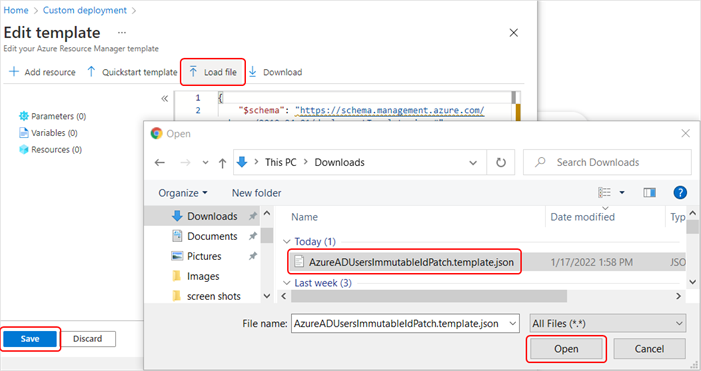Select AzureADUsersImmutableIdPatch.template.json file
The width and height of the screenshot is (701, 371).
(x=405, y=262)
